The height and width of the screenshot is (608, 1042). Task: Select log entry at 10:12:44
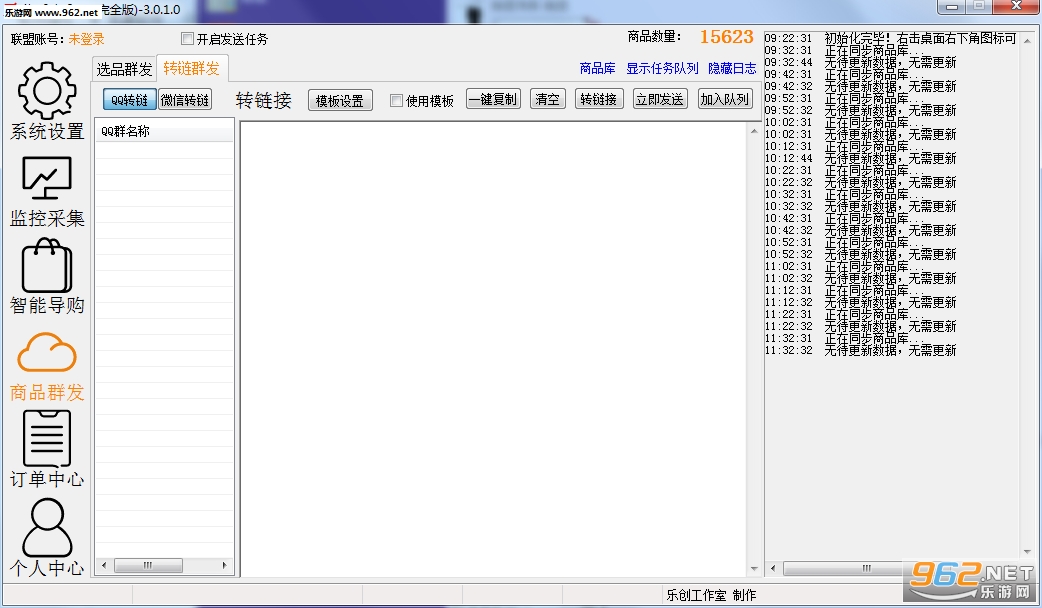[861, 158]
